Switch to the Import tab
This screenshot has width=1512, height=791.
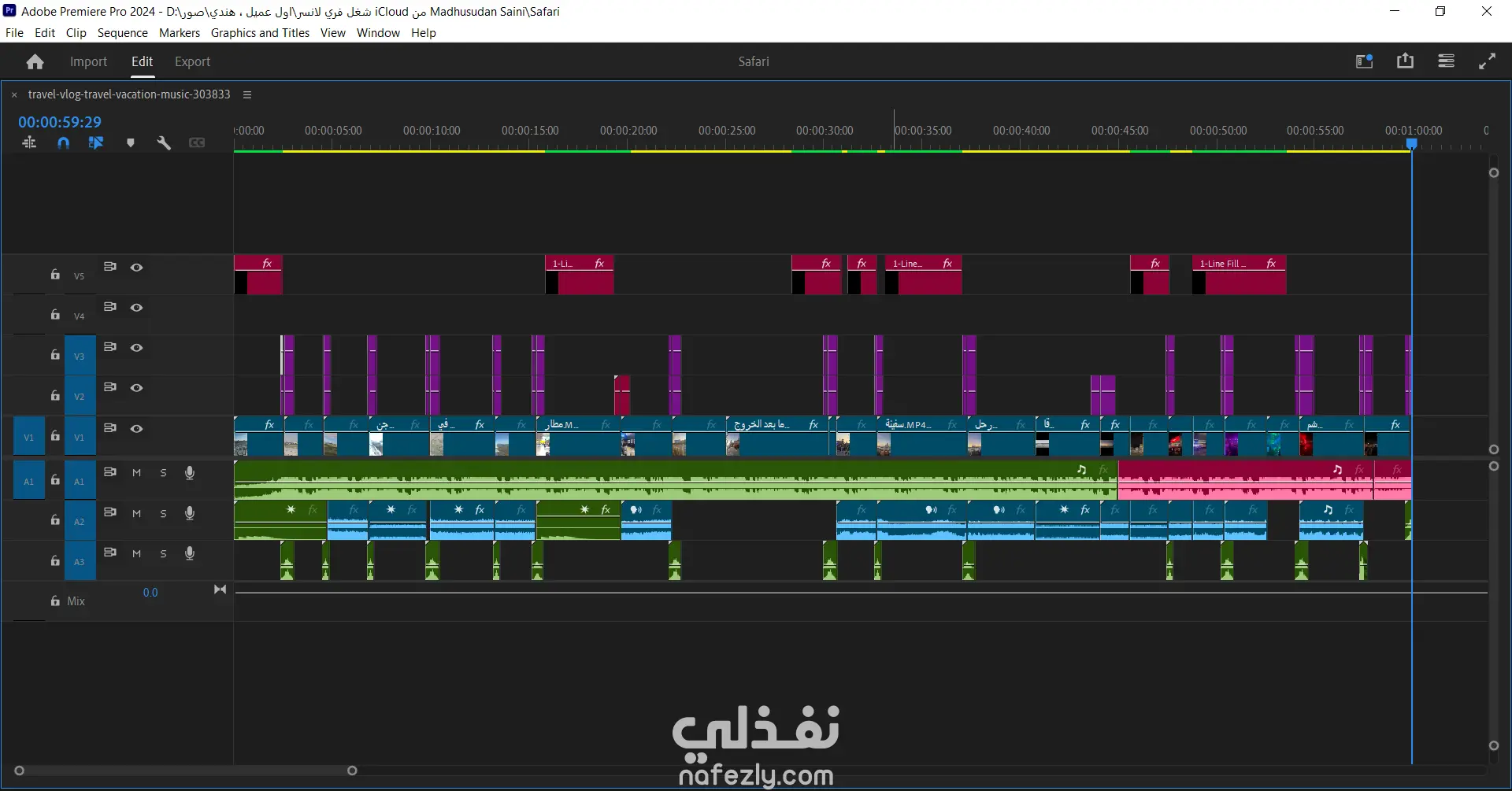pyautogui.click(x=88, y=61)
